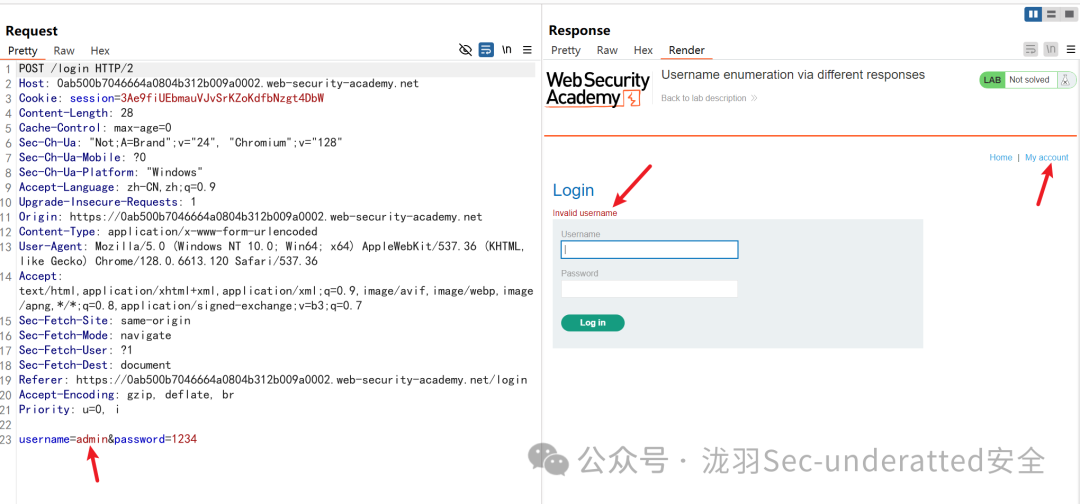Image resolution: width=1080 pixels, height=504 pixels.
Task: Click the Sec-Fetch-Dest: document header
Action: (x=95, y=365)
